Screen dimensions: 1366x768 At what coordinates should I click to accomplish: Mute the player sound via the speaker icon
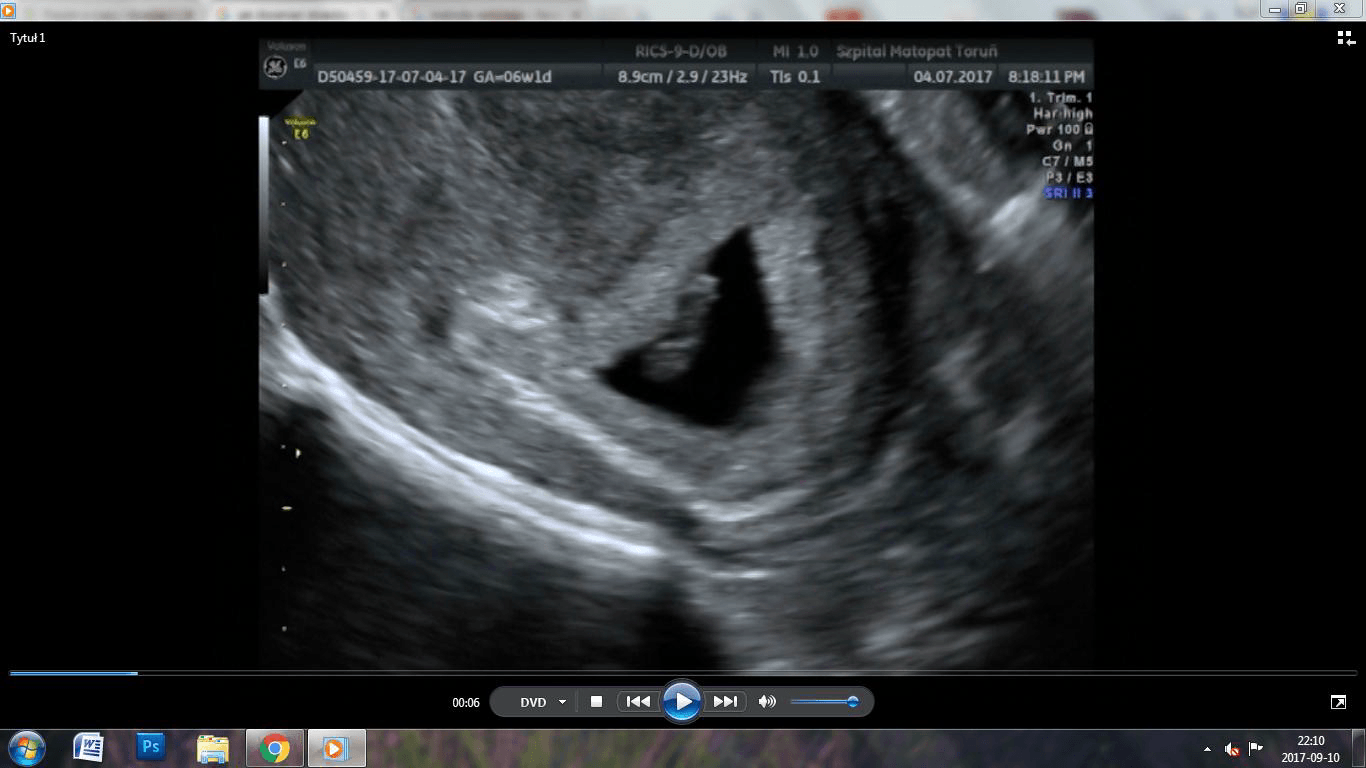[767, 702]
